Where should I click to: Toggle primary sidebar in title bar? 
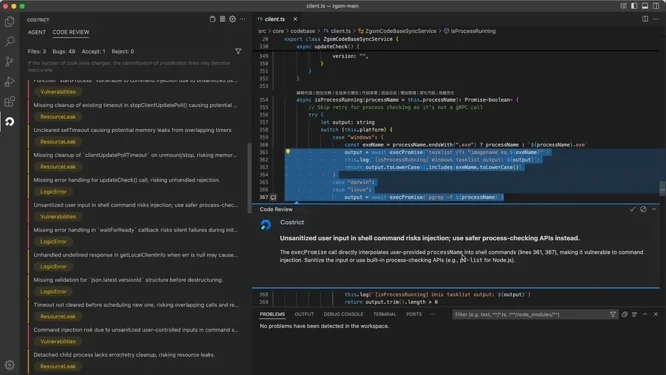pyautogui.click(x=634, y=6)
